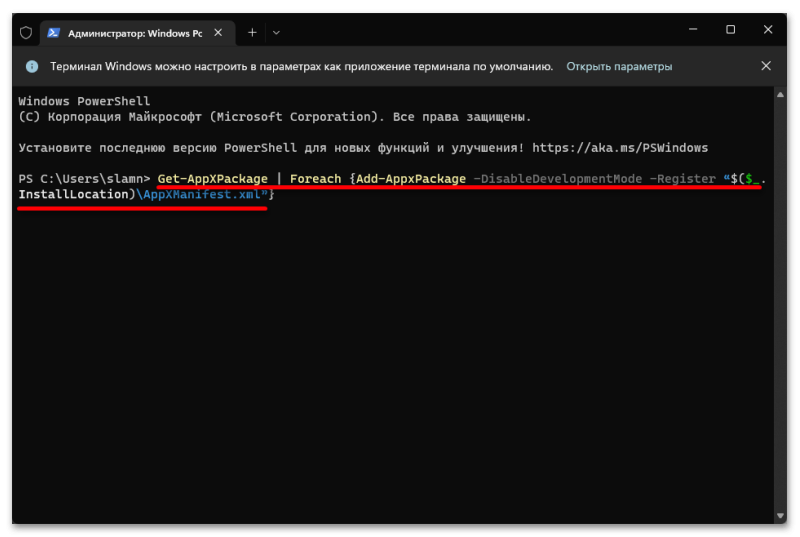Image resolution: width=800 pixels, height=537 pixels.
Task: Click the PS C:\Users\slamn> prompt
Action: 84,179
